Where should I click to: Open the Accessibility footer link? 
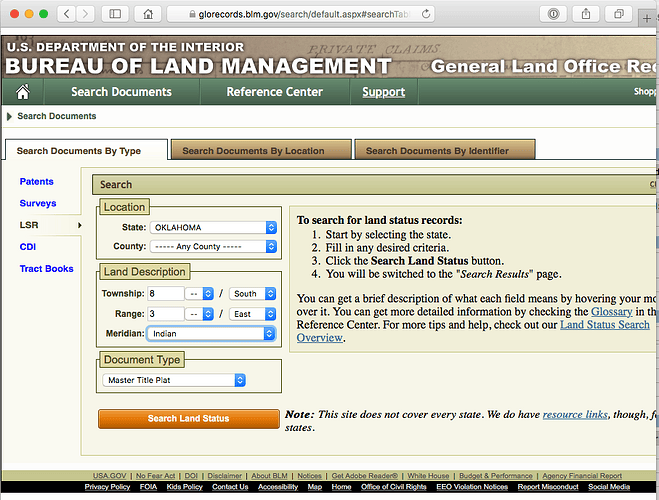(x=278, y=487)
